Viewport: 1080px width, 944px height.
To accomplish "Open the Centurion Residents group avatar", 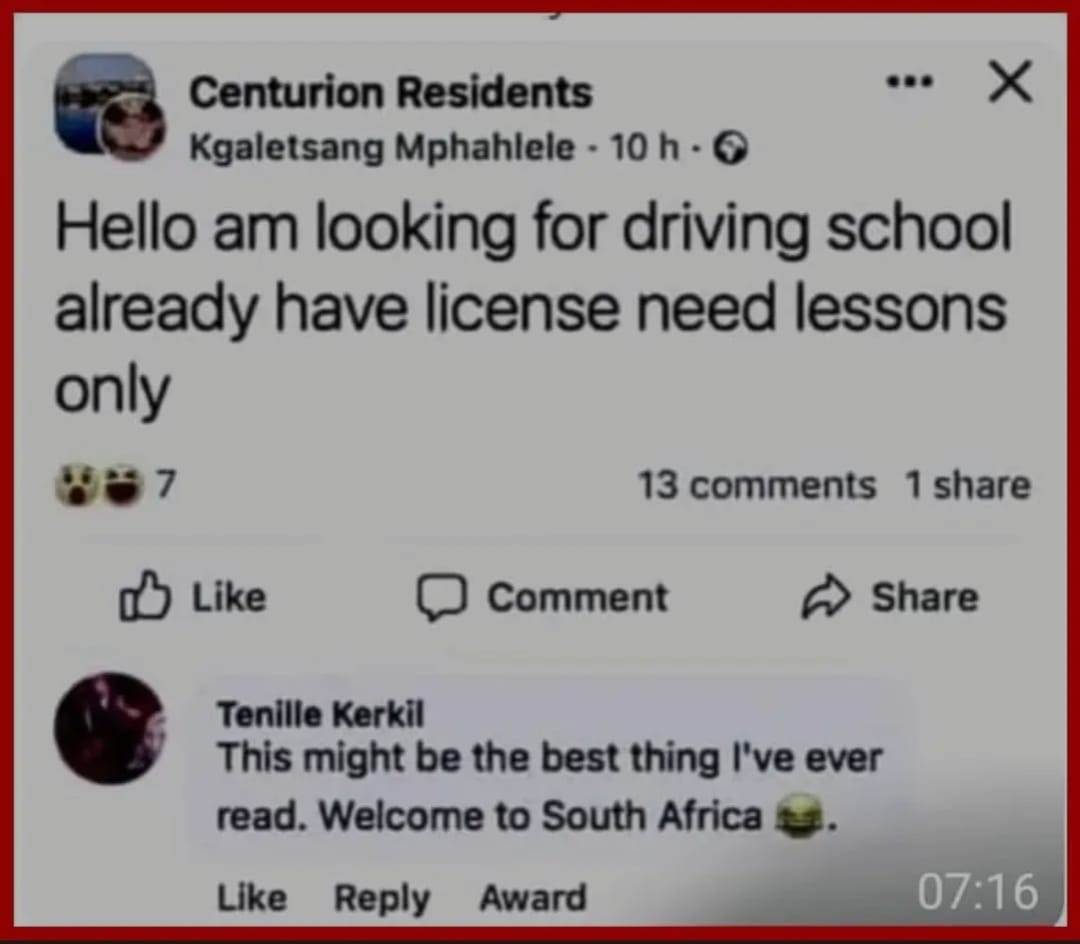I will coord(105,103).
